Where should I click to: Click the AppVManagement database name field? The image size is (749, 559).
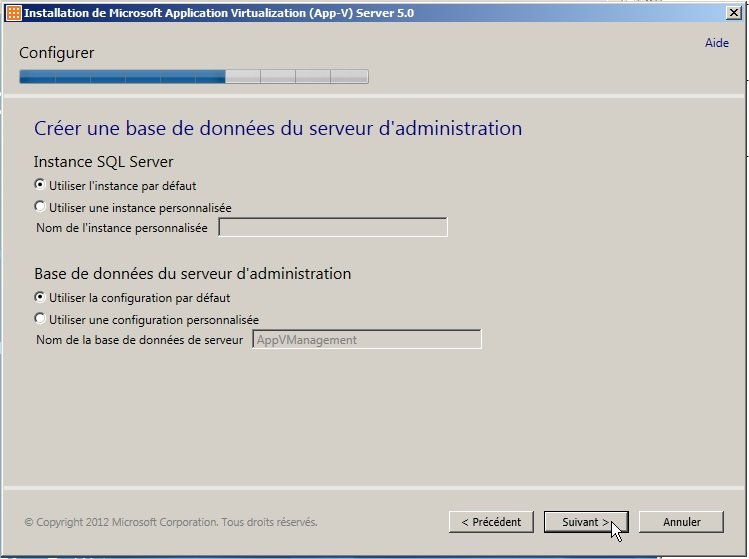[x=366, y=340]
